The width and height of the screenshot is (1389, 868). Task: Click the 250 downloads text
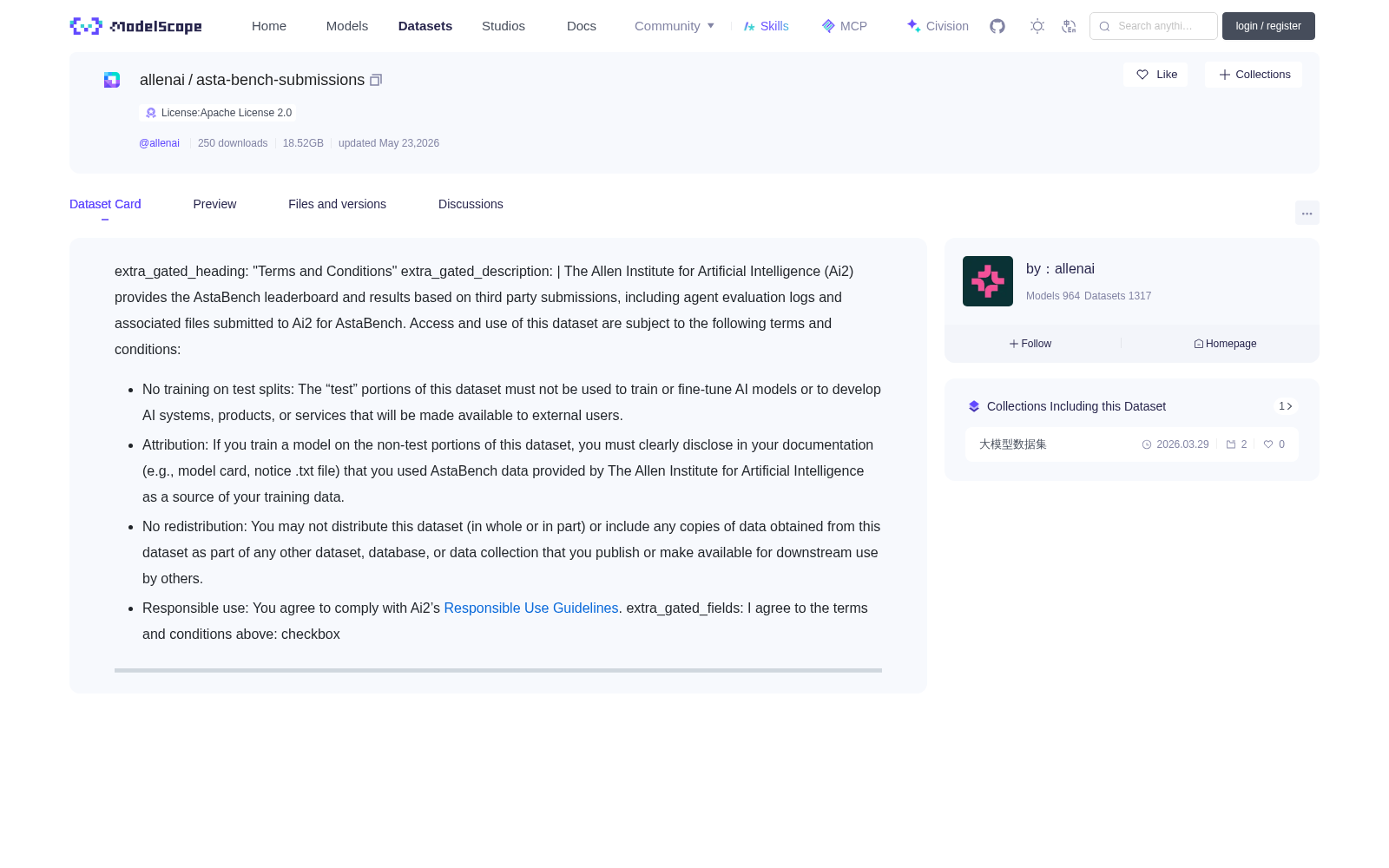pyautogui.click(x=233, y=143)
